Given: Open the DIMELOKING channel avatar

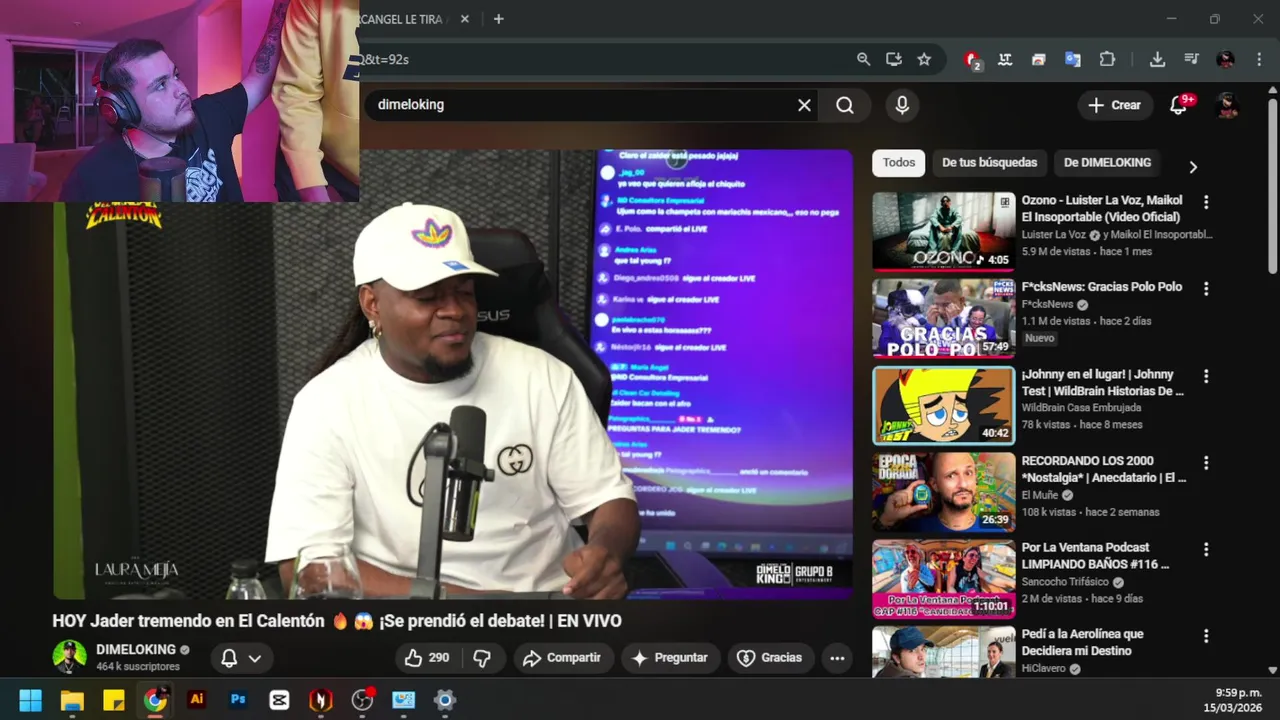Looking at the screenshot, I should tap(70, 657).
